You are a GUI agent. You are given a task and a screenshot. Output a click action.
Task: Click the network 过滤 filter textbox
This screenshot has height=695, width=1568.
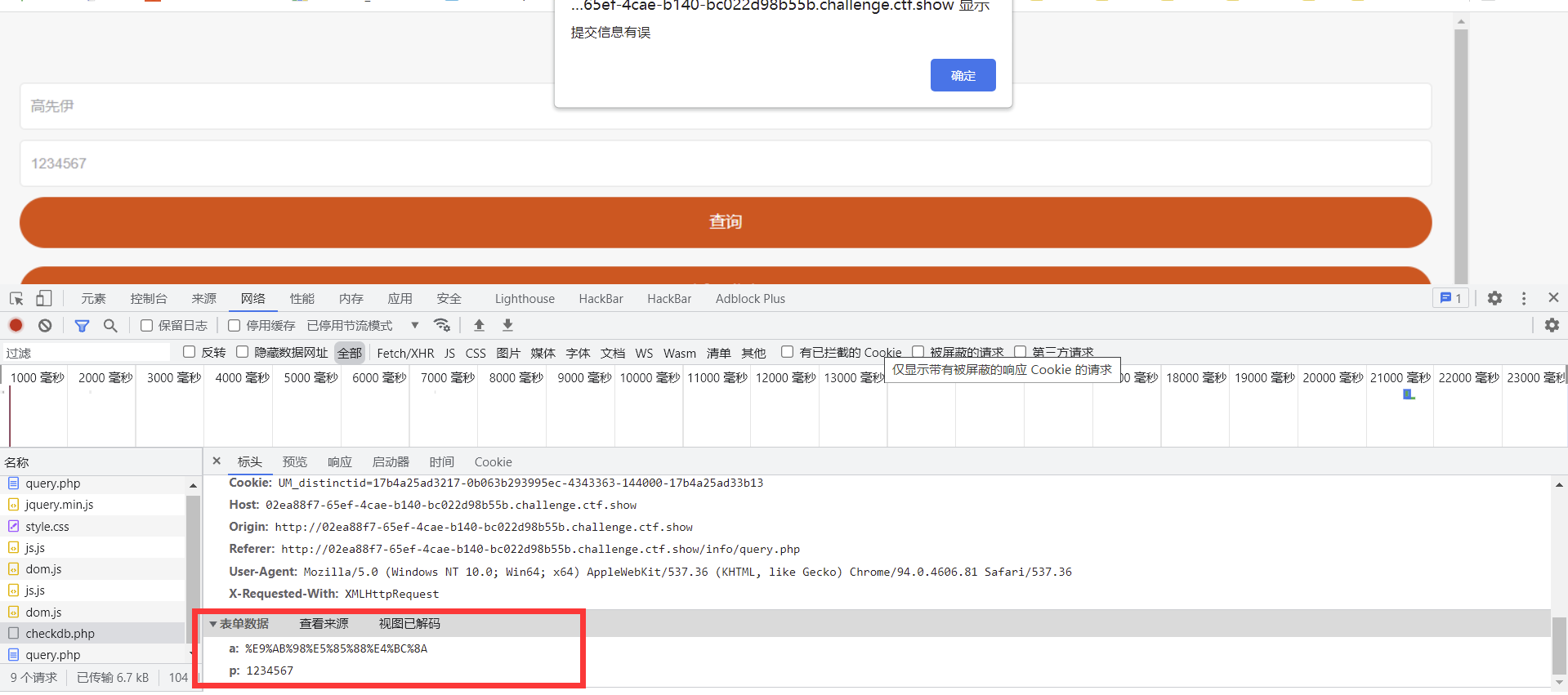point(87,353)
